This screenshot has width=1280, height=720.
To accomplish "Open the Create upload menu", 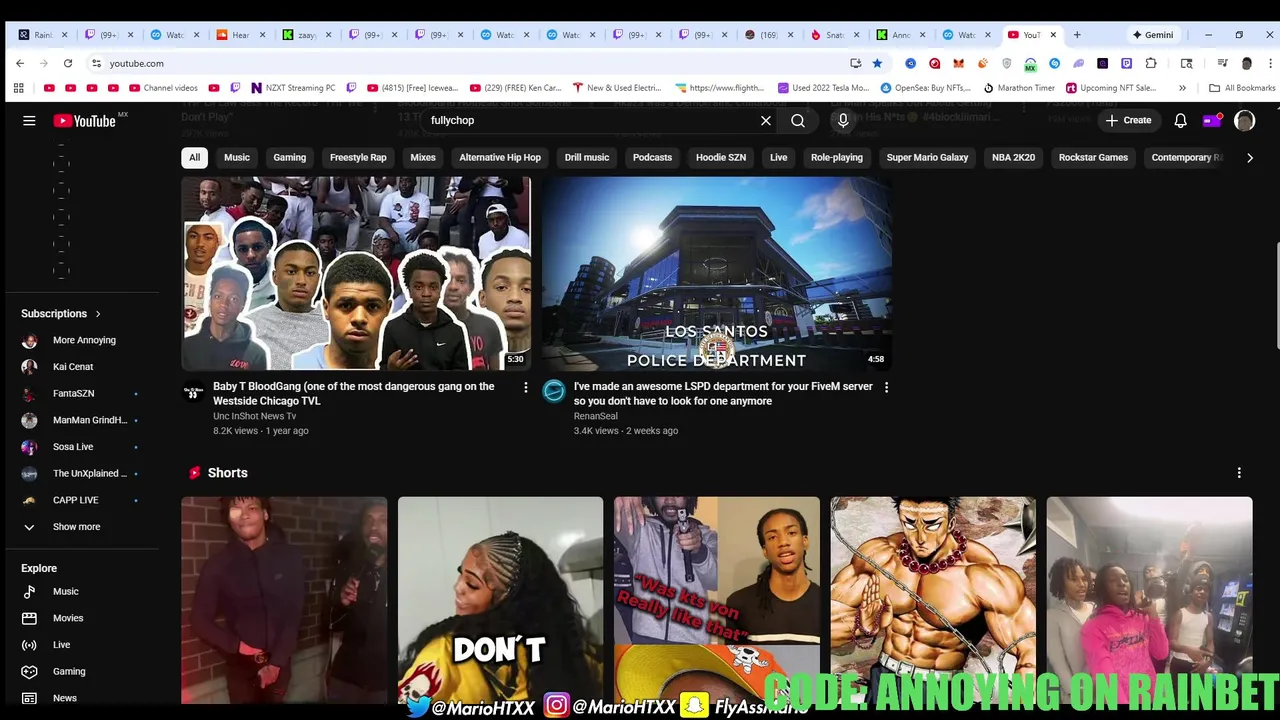I will tap(1128, 120).
